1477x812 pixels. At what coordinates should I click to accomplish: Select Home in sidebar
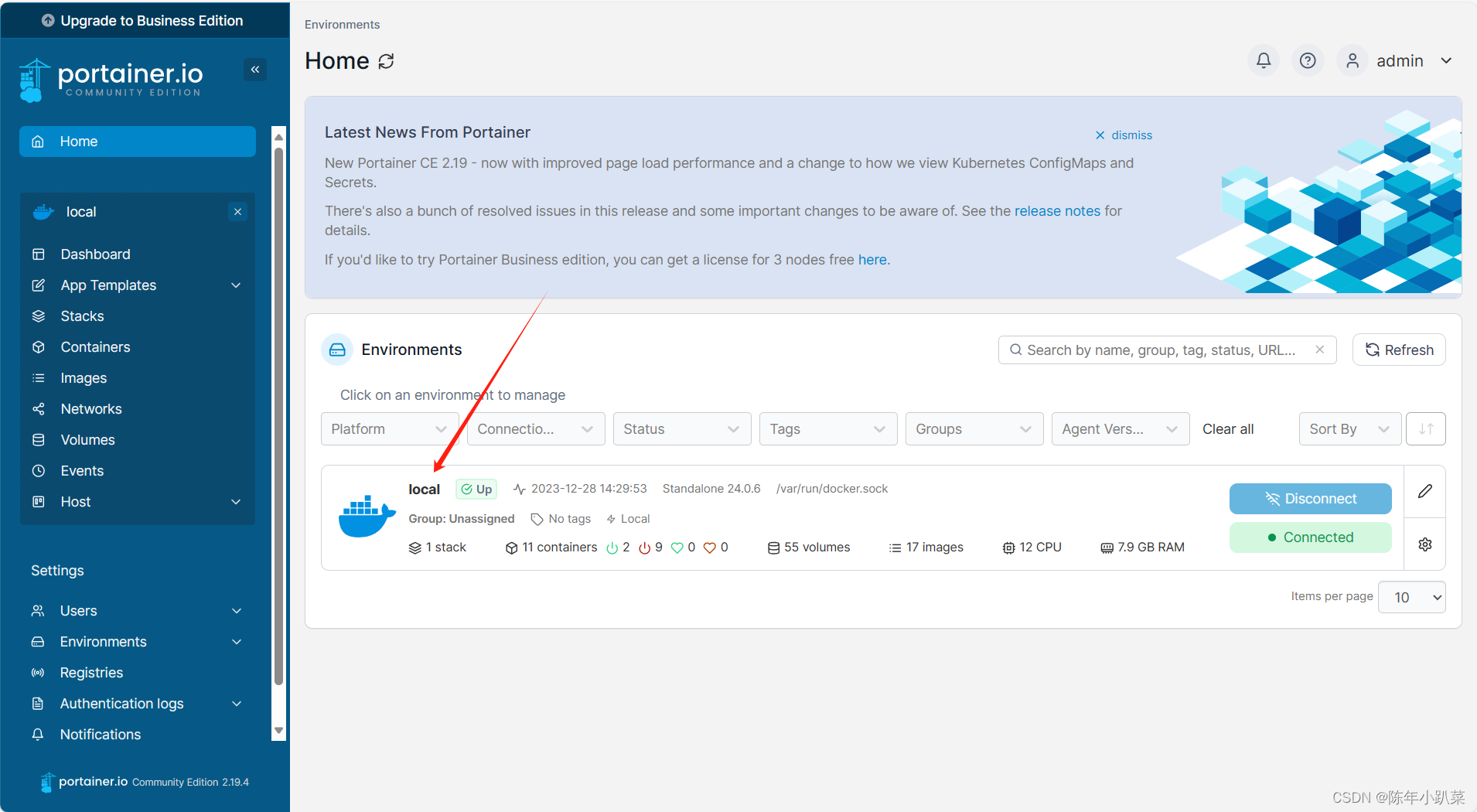138,142
